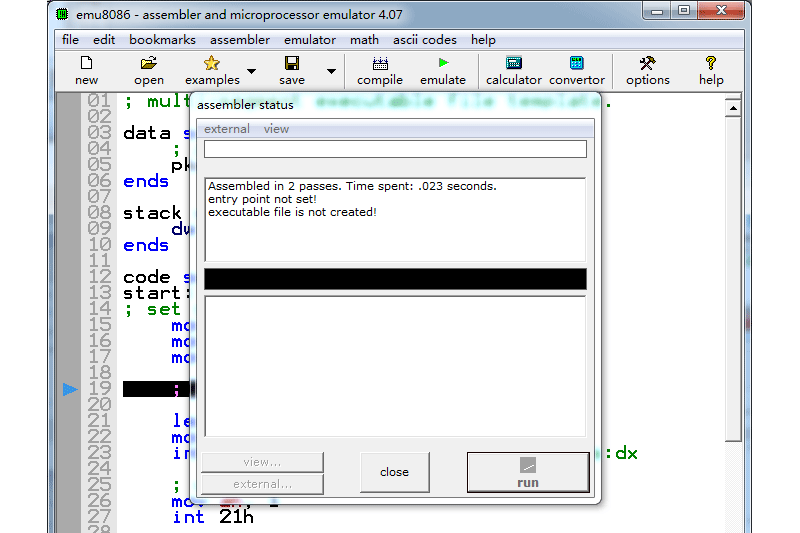Viewport: 800px width, 533px height.
Task: Open the bookmarks menu
Action: 162,40
